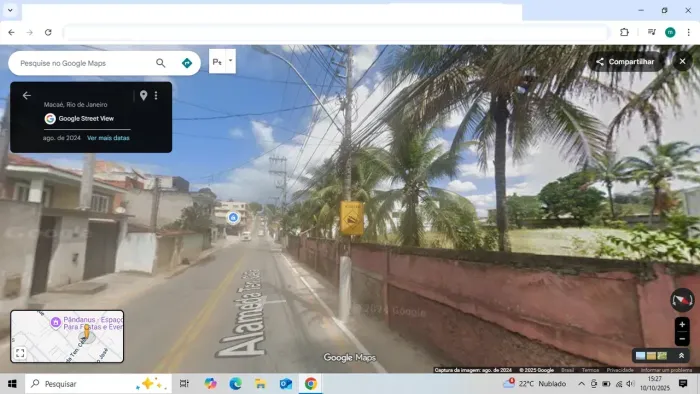
Task: Open the notification center icon
Action: coord(683,384)
